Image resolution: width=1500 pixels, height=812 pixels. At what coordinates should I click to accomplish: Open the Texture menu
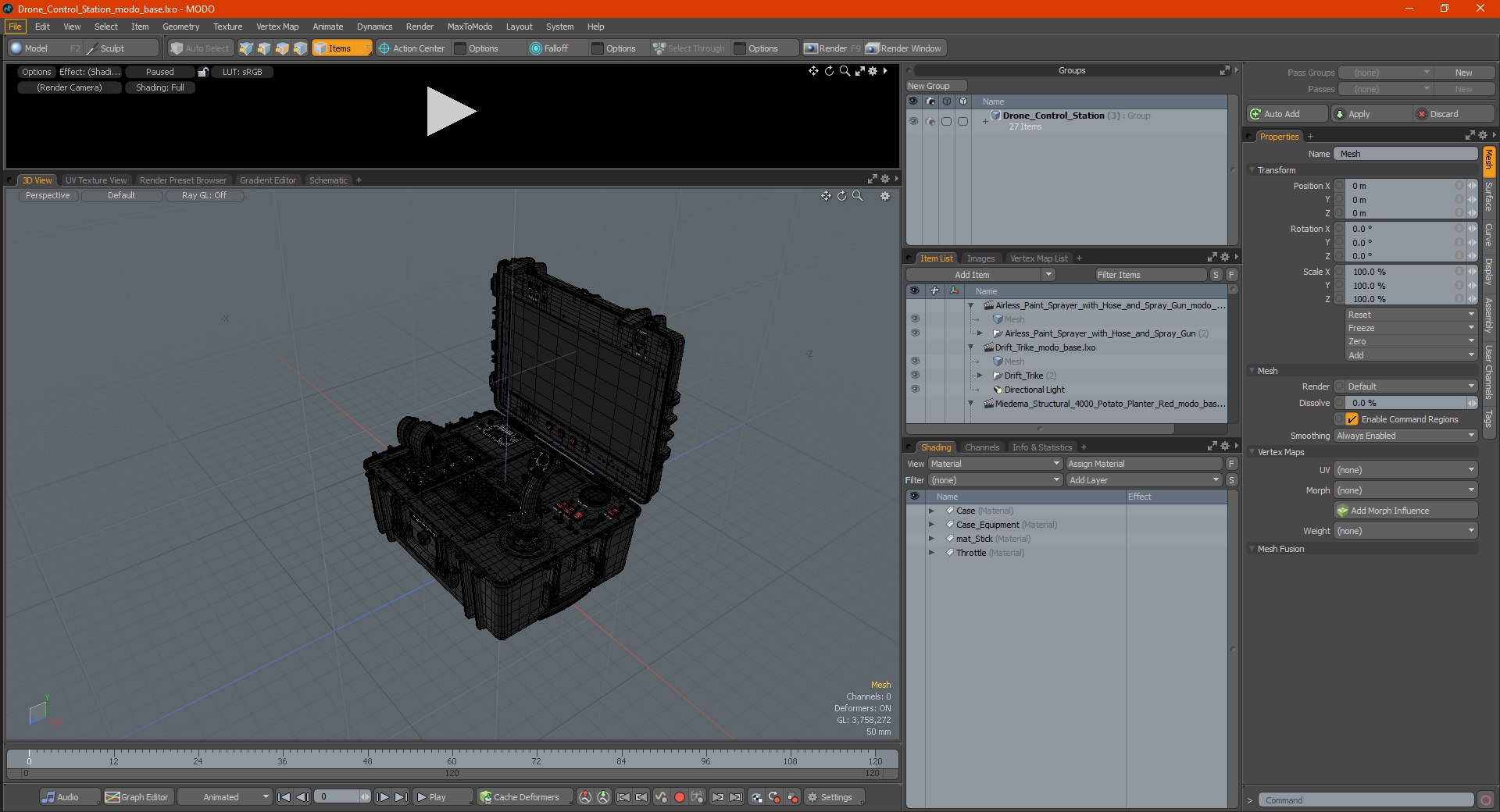[227, 27]
